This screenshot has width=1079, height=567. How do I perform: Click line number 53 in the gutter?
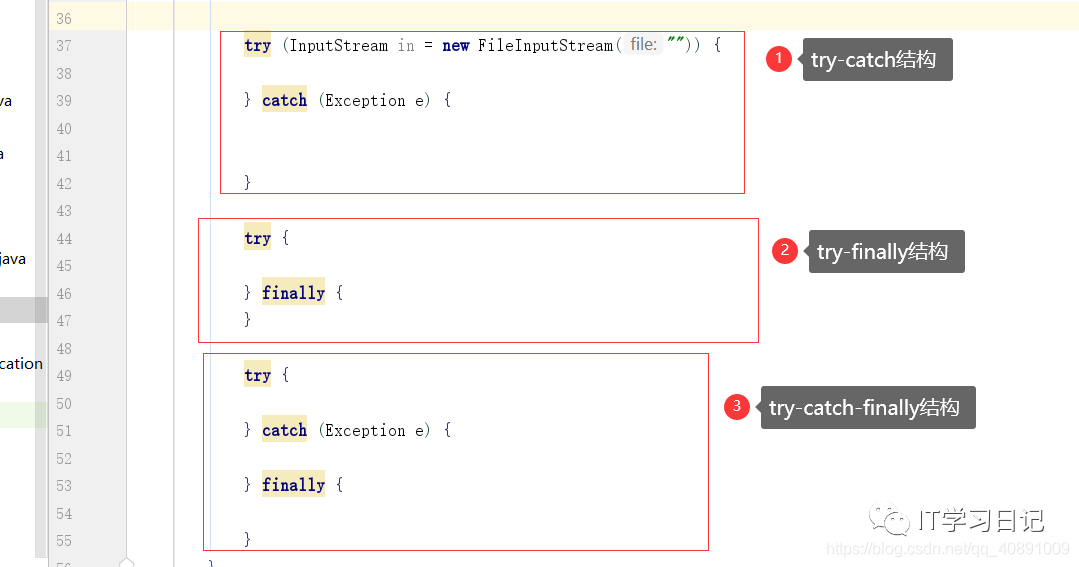click(64, 486)
